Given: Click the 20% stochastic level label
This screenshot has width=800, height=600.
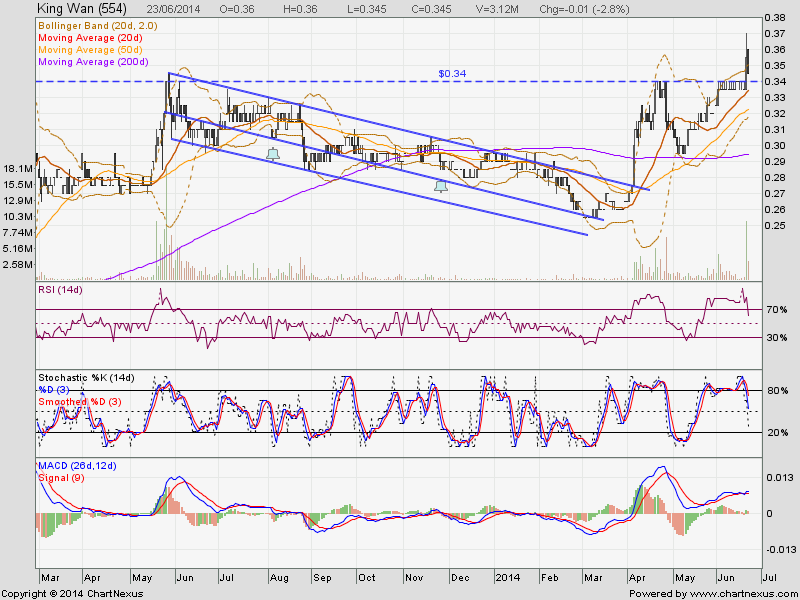Looking at the screenshot, I should pyautogui.click(x=777, y=433).
